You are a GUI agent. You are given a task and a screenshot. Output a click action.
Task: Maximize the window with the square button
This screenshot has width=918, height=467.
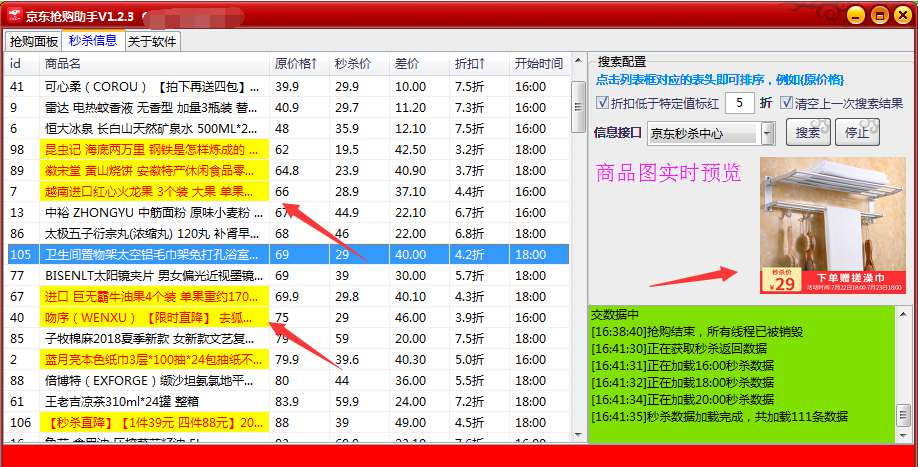879,15
